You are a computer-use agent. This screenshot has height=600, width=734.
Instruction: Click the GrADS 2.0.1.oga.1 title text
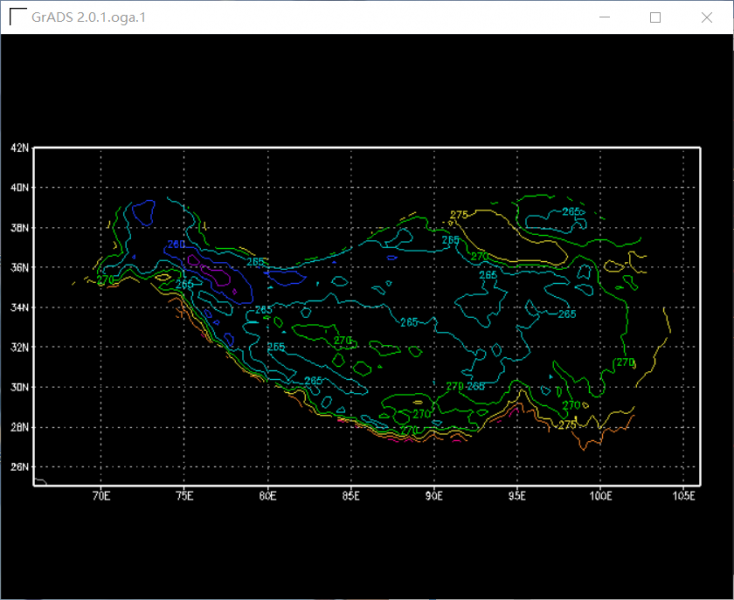click(88, 18)
